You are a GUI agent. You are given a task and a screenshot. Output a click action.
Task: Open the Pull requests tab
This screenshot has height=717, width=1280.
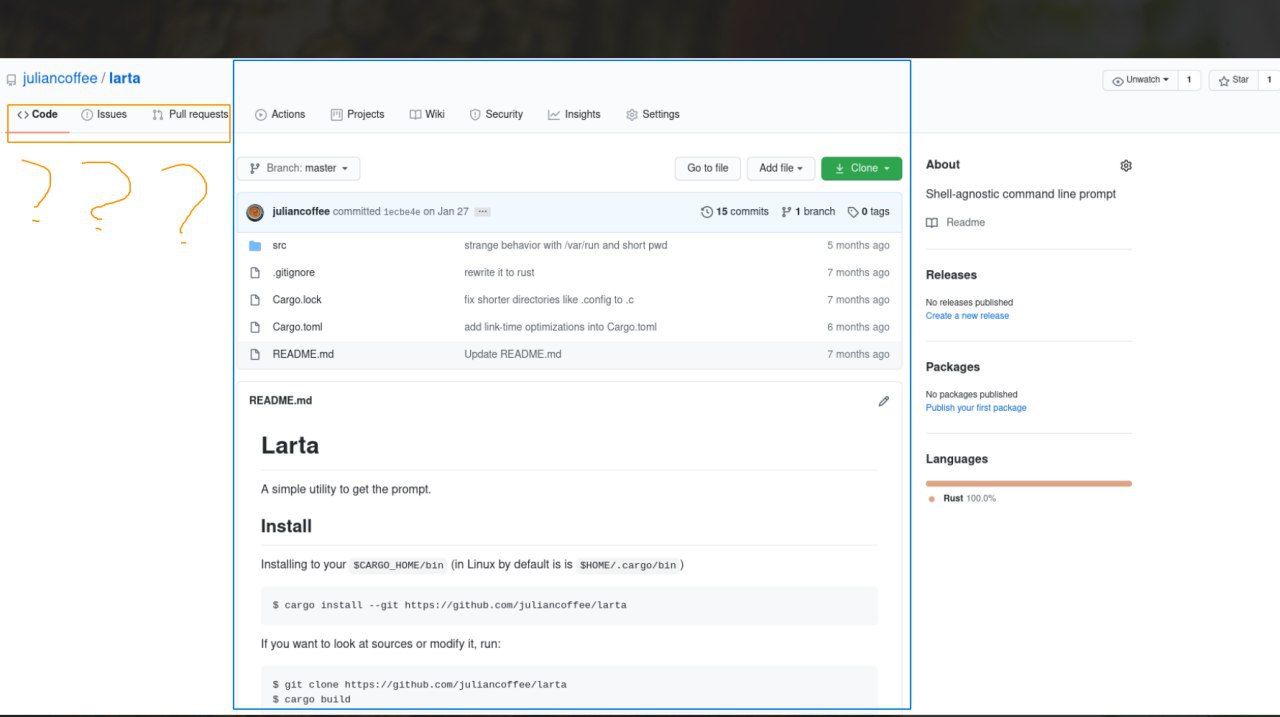point(190,114)
